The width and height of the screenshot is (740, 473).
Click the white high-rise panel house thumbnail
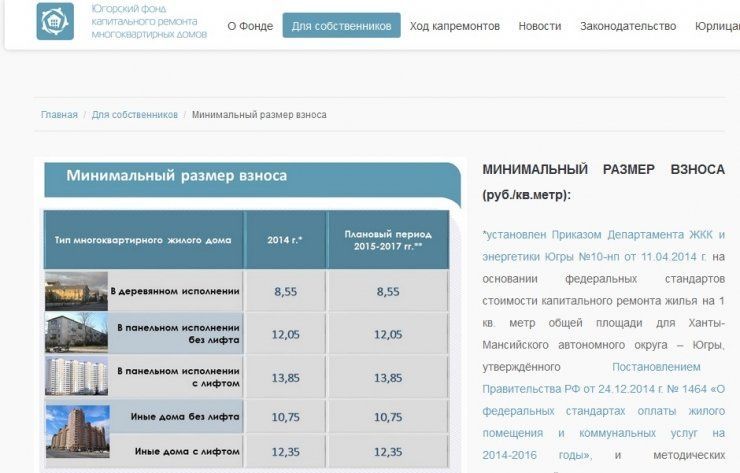click(x=76, y=376)
